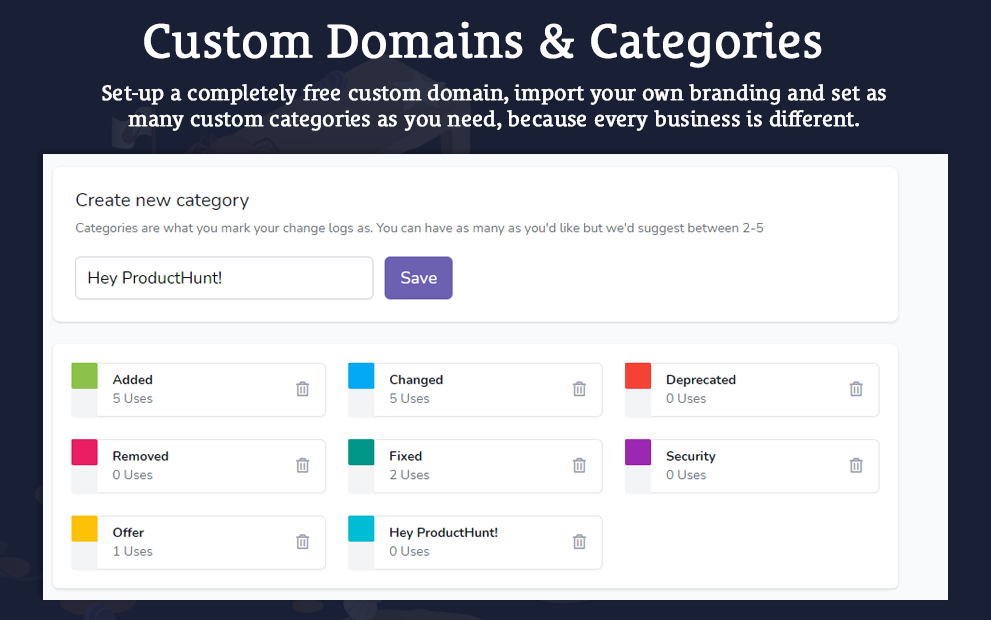This screenshot has width=991, height=620.
Task: Remove the Deprecated category using trash icon
Action: (x=856, y=389)
